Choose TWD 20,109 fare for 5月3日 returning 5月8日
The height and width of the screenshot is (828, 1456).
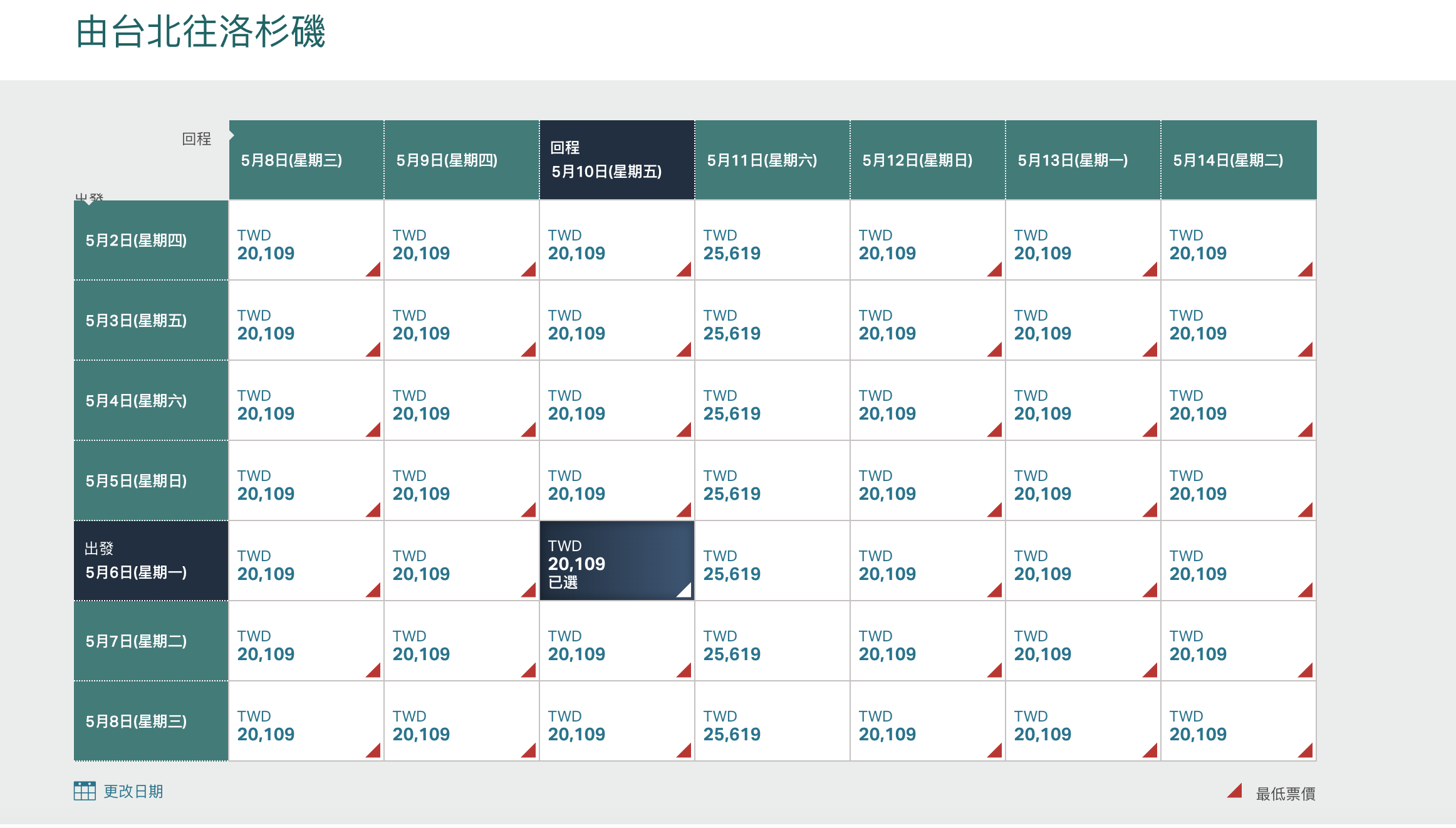coord(305,320)
